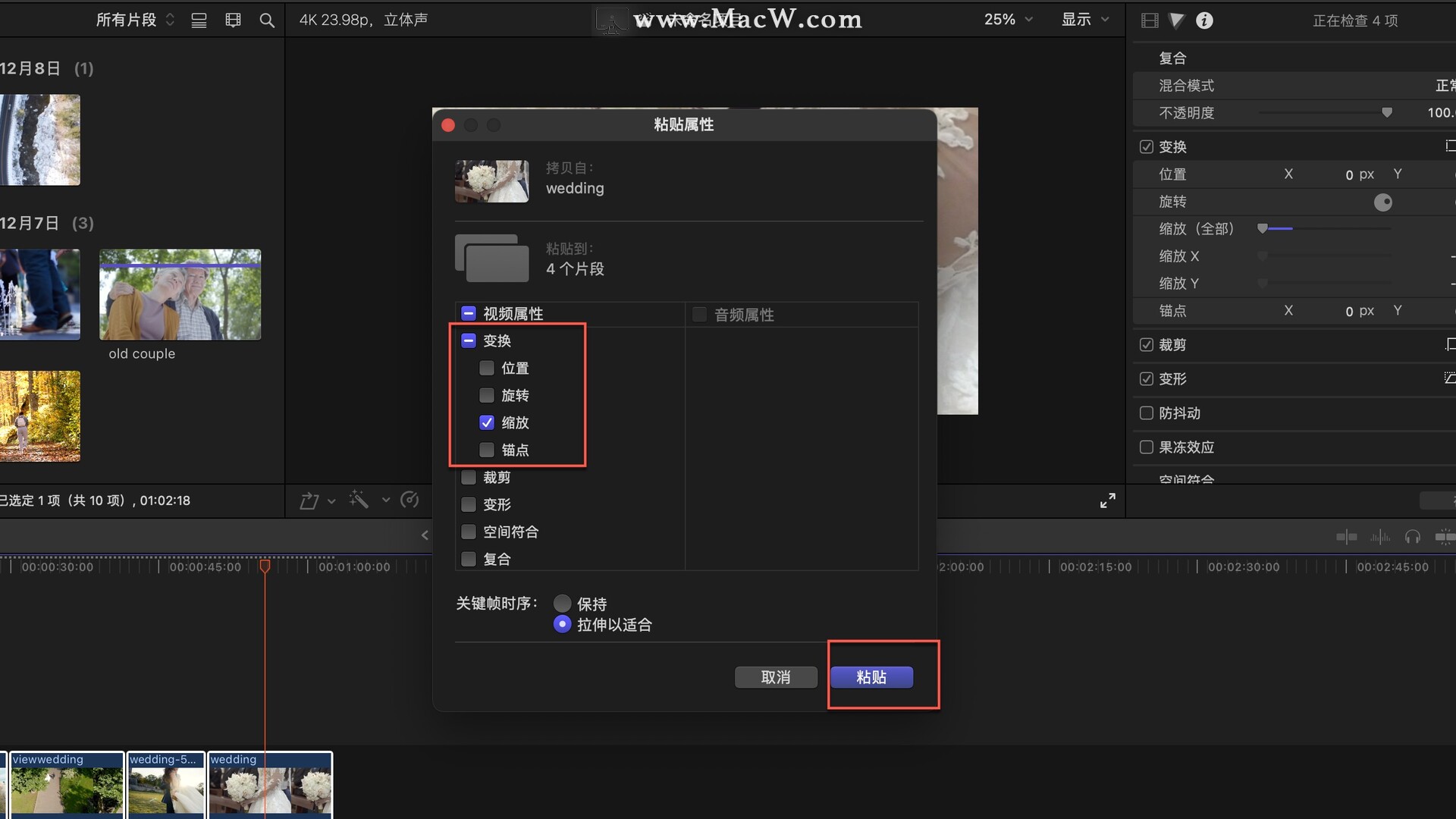Open the 25% zoom level dropdown
This screenshot has width=1456, height=819.
(x=1009, y=20)
